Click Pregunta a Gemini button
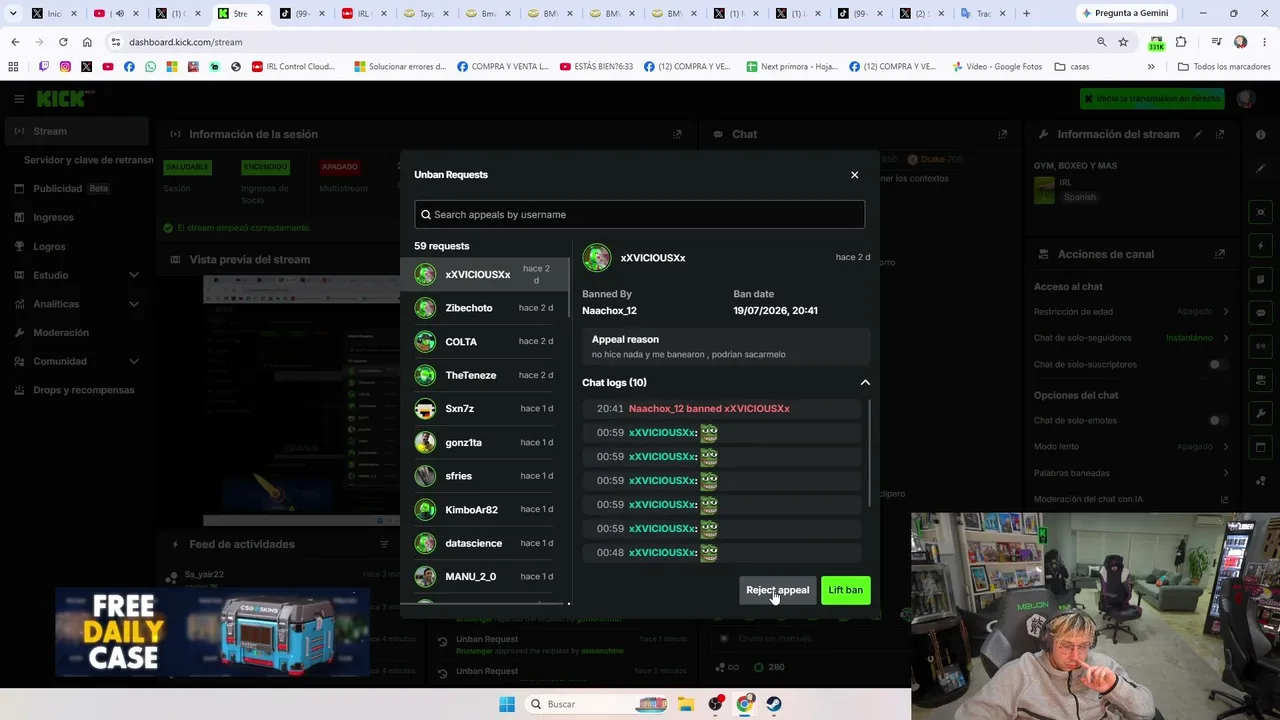 point(1124,13)
